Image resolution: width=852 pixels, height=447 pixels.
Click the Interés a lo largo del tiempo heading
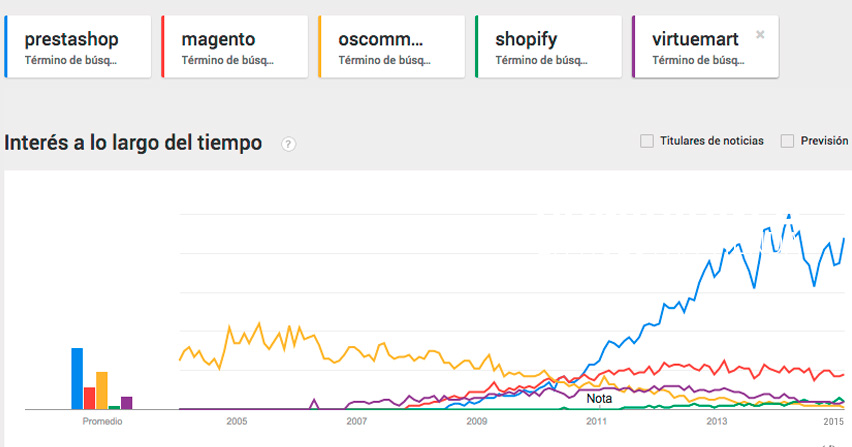click(133, 143)
